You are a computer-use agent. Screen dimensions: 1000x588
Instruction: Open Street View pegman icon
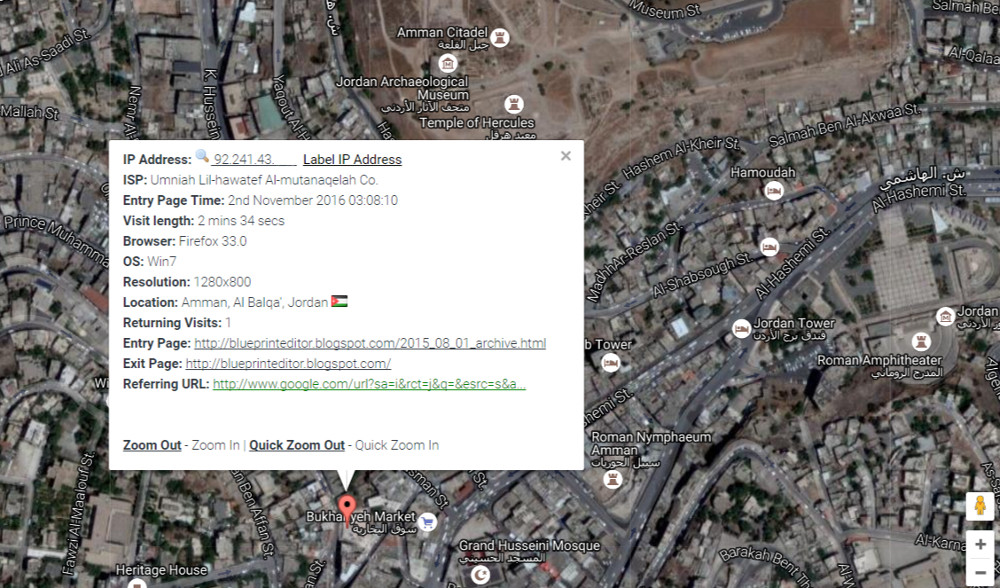[980, 506]
